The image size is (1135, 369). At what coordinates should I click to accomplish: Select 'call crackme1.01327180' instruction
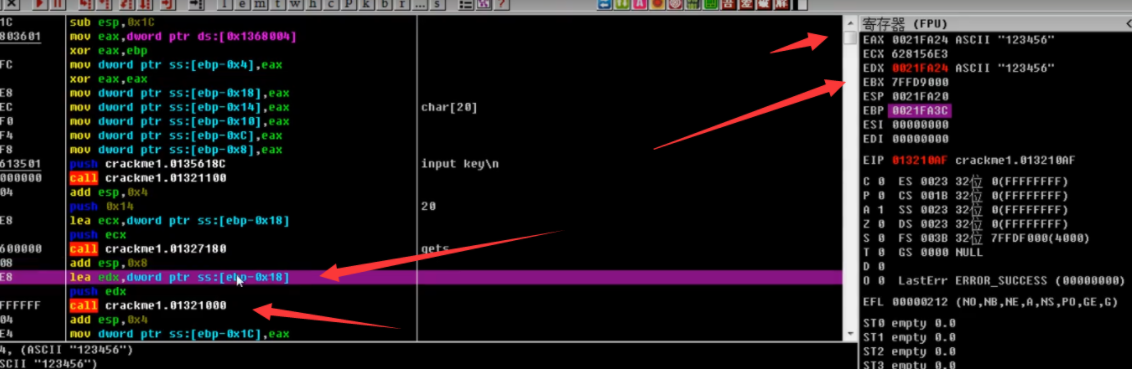[x=148, y=249]
